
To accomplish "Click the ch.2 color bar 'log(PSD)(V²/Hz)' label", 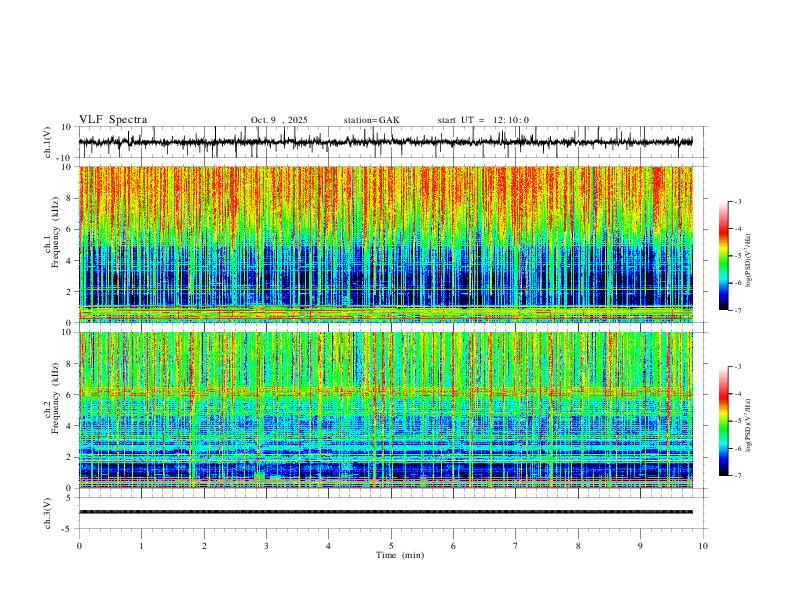I will 748,426.
